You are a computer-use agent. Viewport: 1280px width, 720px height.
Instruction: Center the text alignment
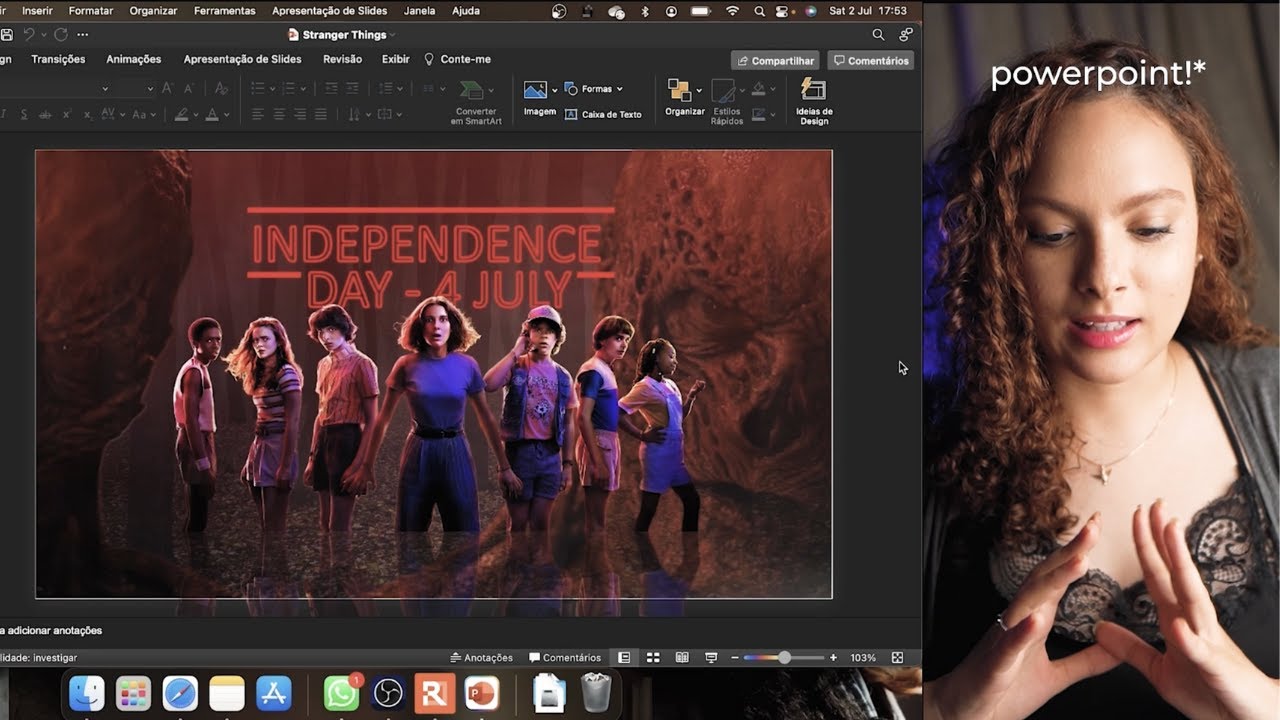pyautogui.click(x=279, y=114)
